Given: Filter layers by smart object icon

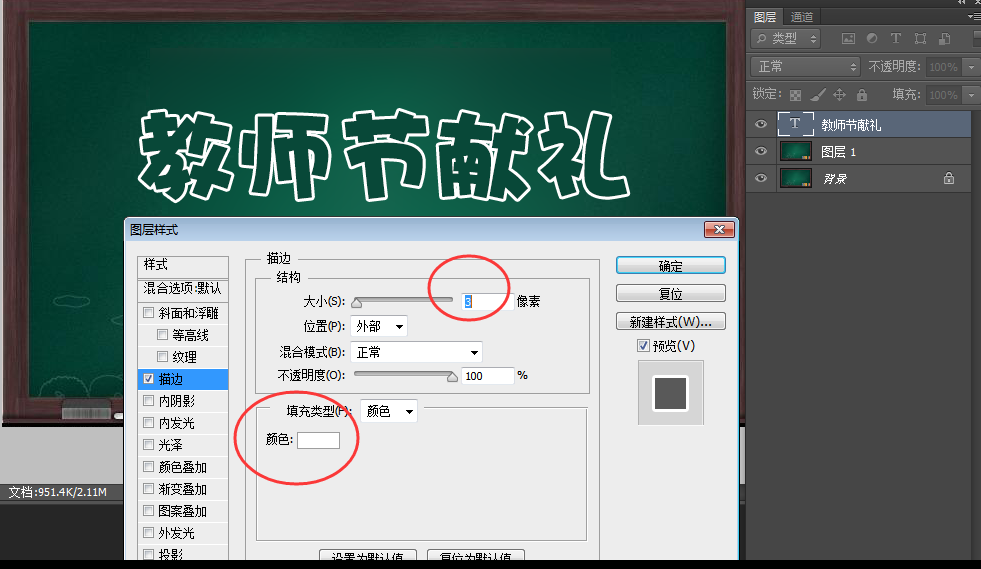Looking at the screenshot, I should (x=945, y=39).
